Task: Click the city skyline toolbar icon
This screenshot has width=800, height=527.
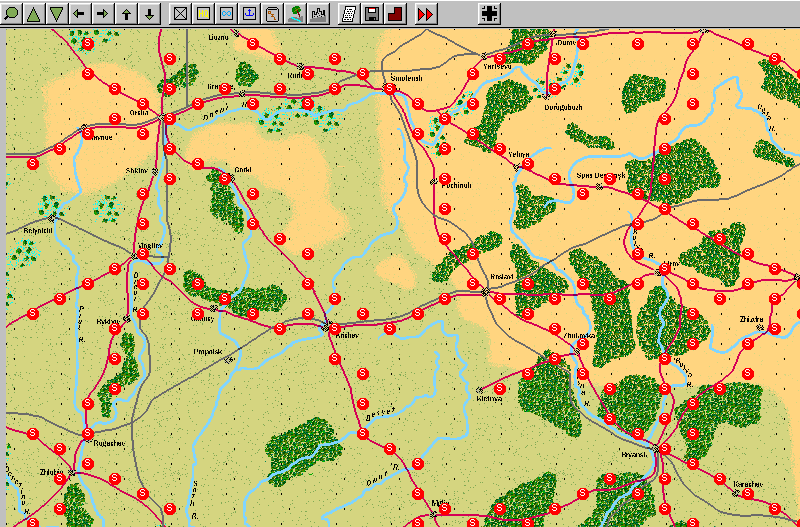Action: [319, 14]
